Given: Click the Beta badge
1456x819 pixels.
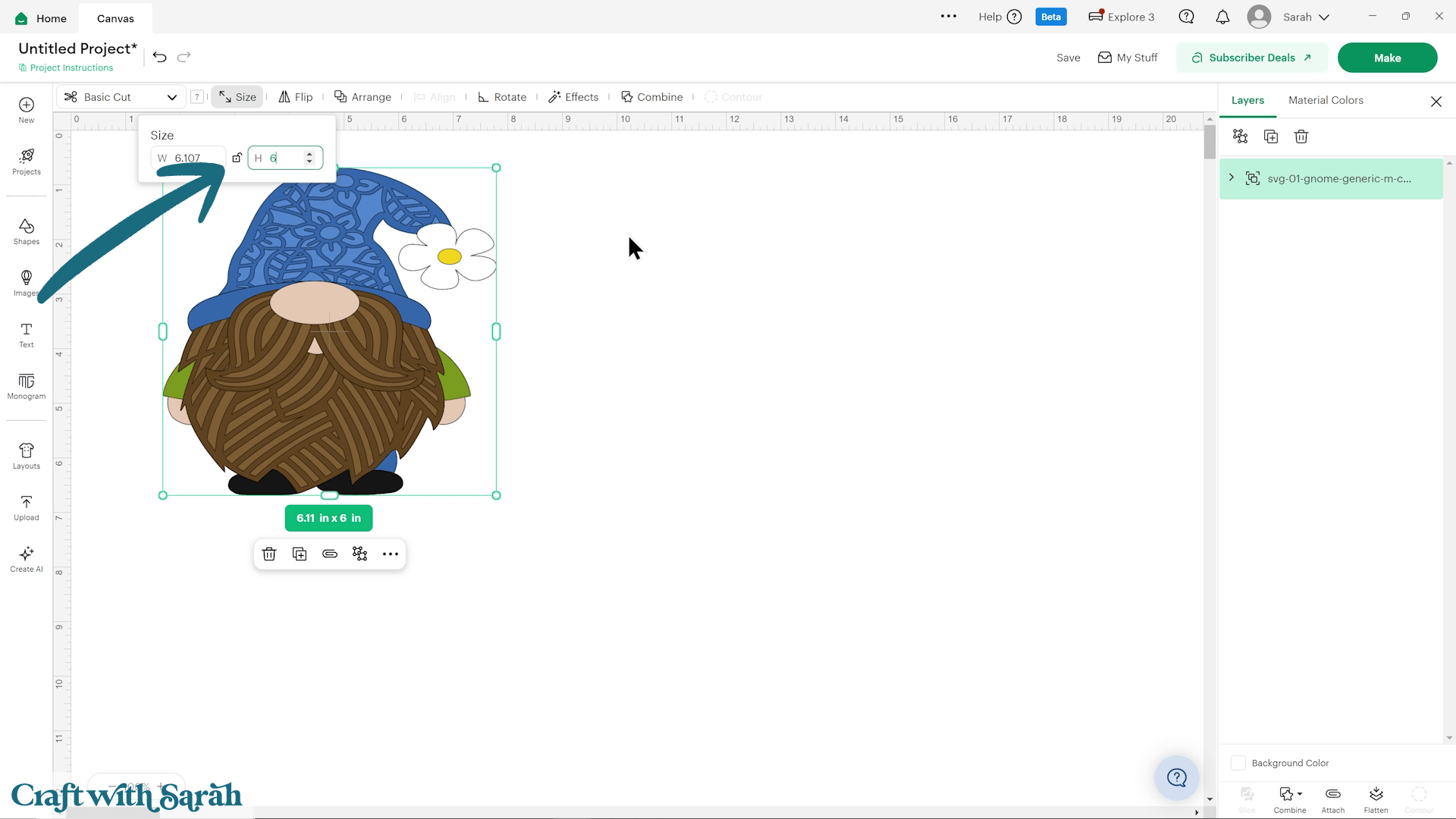Looking at the screenshot, I should tap(1051, 17).
